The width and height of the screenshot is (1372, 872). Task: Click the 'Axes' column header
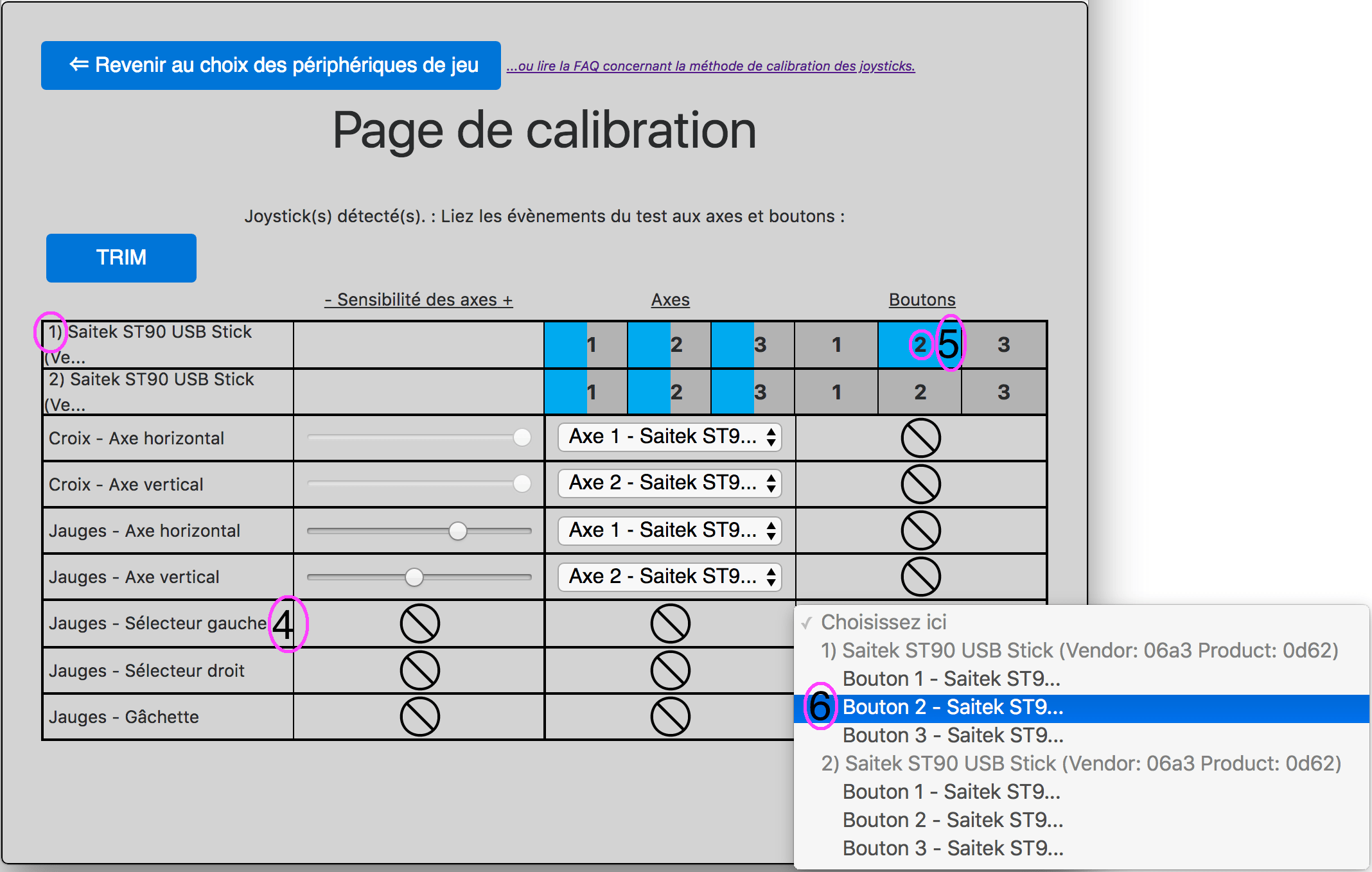671,300
